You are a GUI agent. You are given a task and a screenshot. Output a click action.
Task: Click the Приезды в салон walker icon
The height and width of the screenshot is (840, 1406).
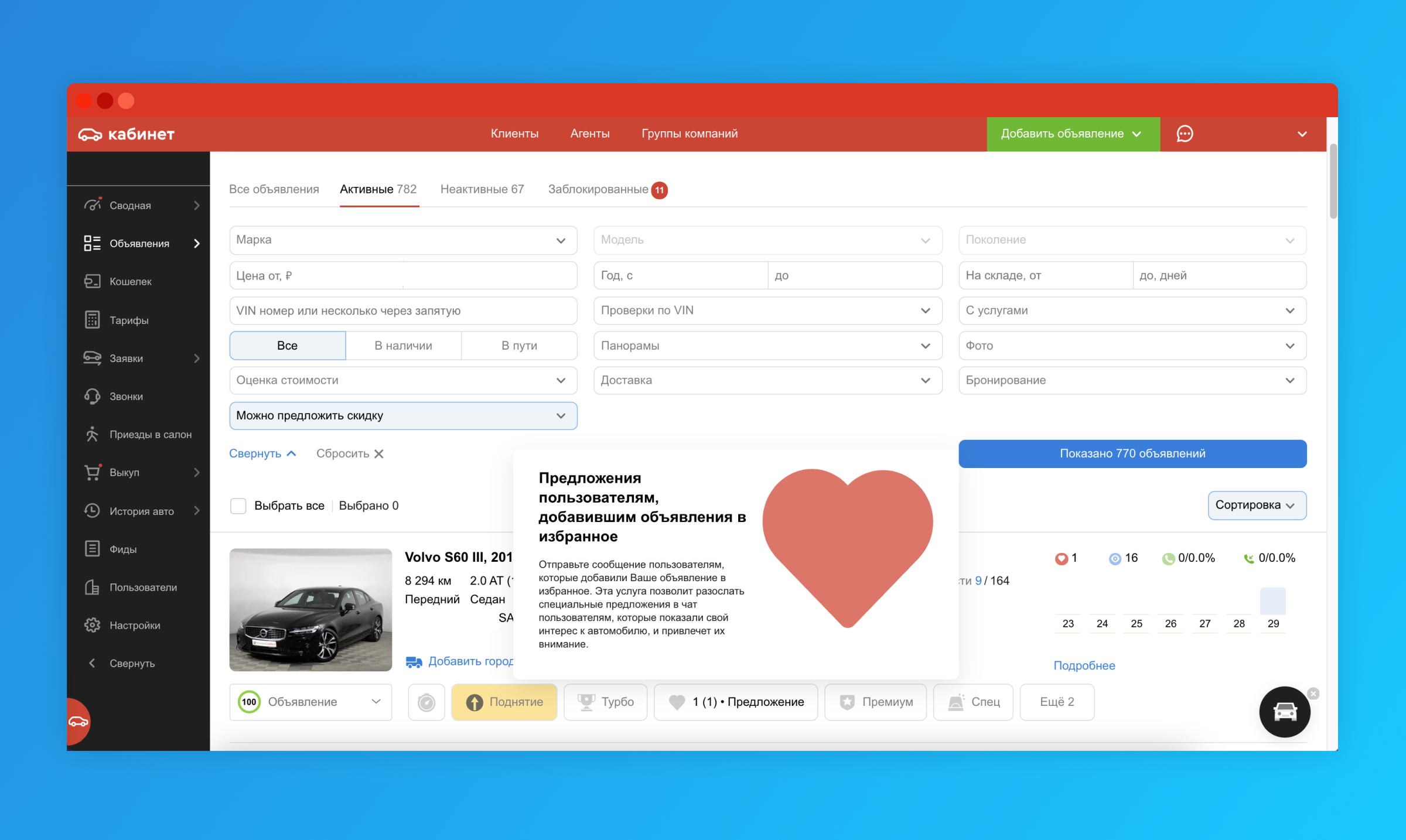[92, 434]
